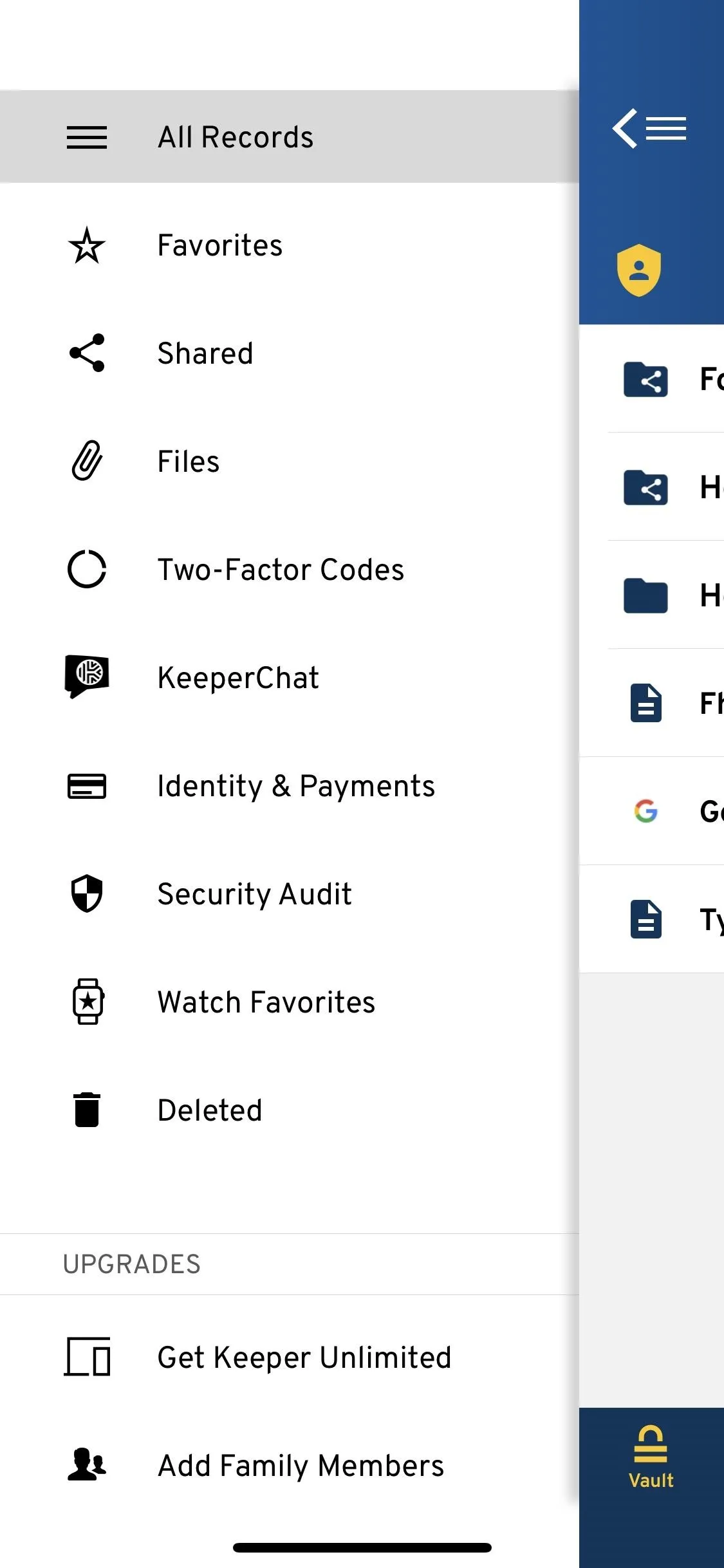
Task: Choose Get Keeper Unlimited upgrade
Action: tap(290, 1357)
